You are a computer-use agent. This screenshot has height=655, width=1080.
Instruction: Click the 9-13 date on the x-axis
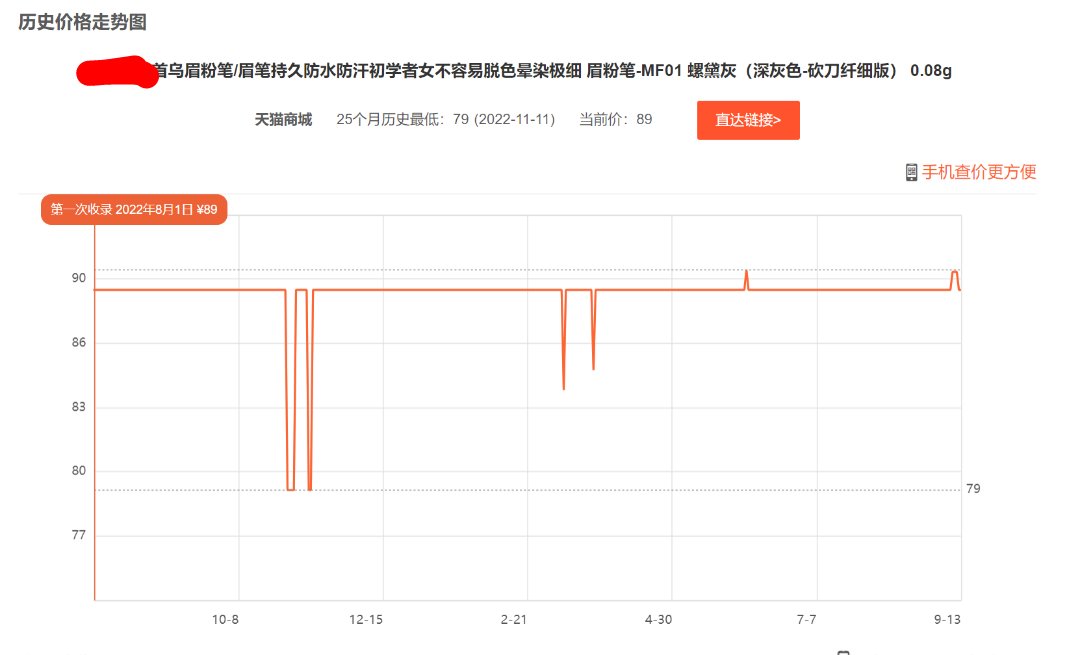point(947,620)
